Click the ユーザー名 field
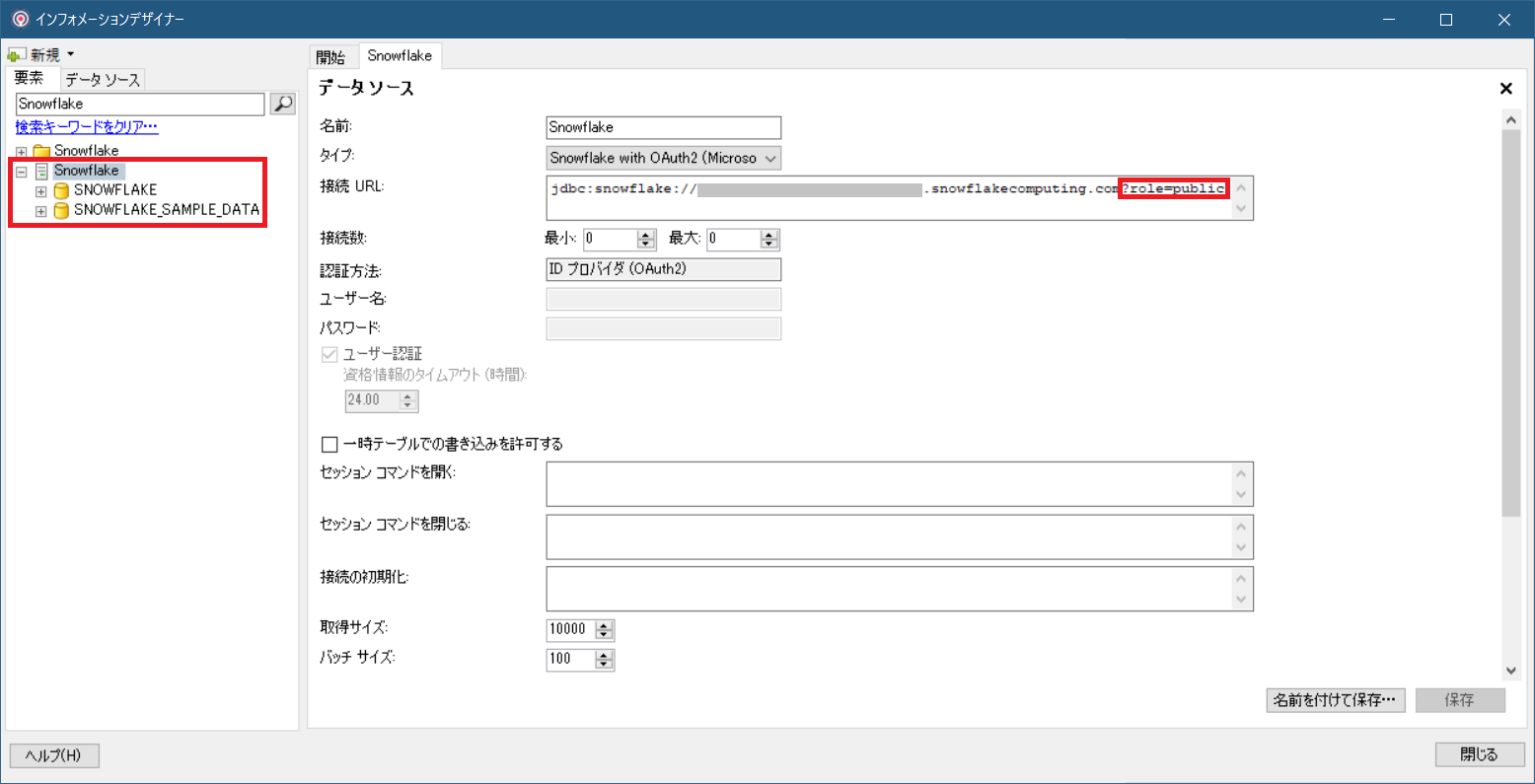Image resolution: width=1535 pixels, height=784 pixels. coord(664,299)
